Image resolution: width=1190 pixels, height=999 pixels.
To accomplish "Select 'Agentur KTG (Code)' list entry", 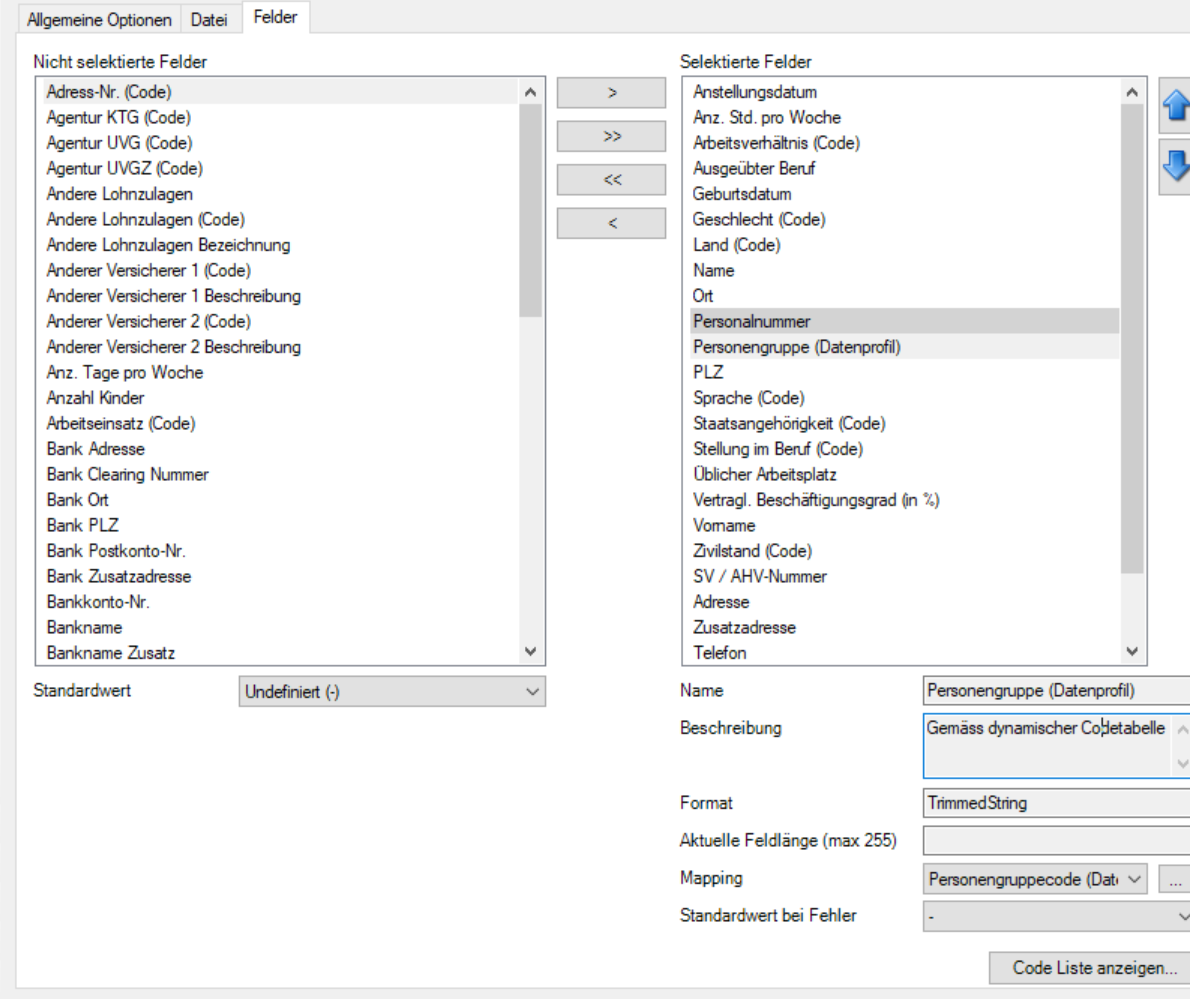I will [x=280, y=118].
